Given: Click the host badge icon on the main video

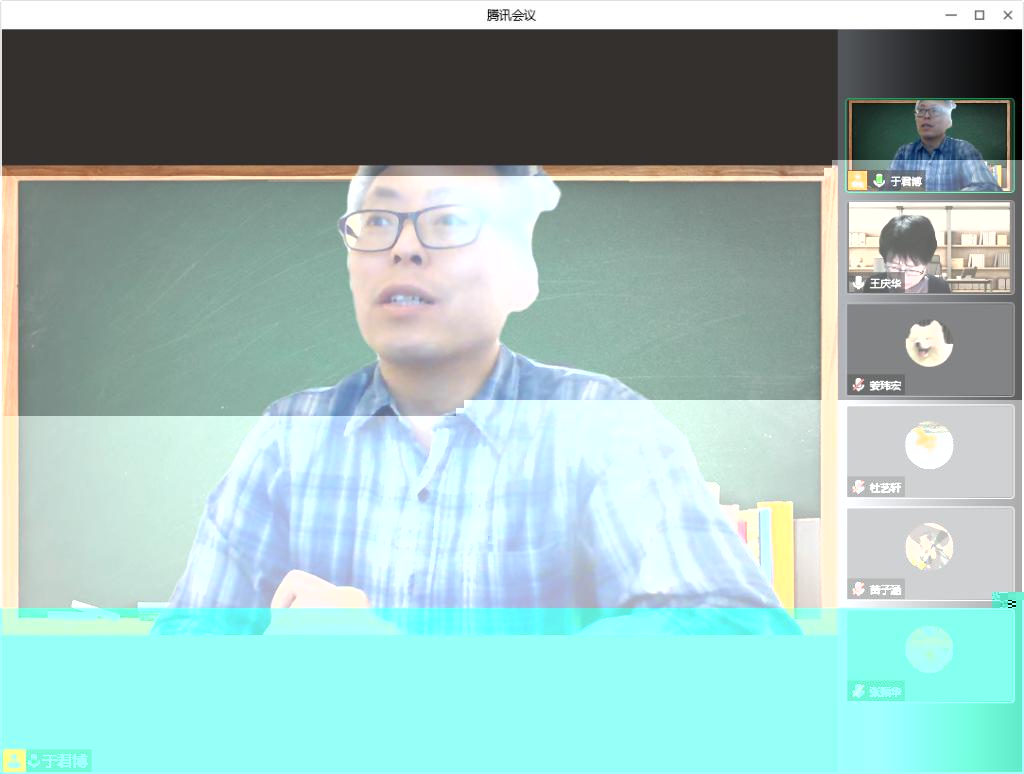Looking at the screenshot, I should pyautogui.click(x=14, y=761).
